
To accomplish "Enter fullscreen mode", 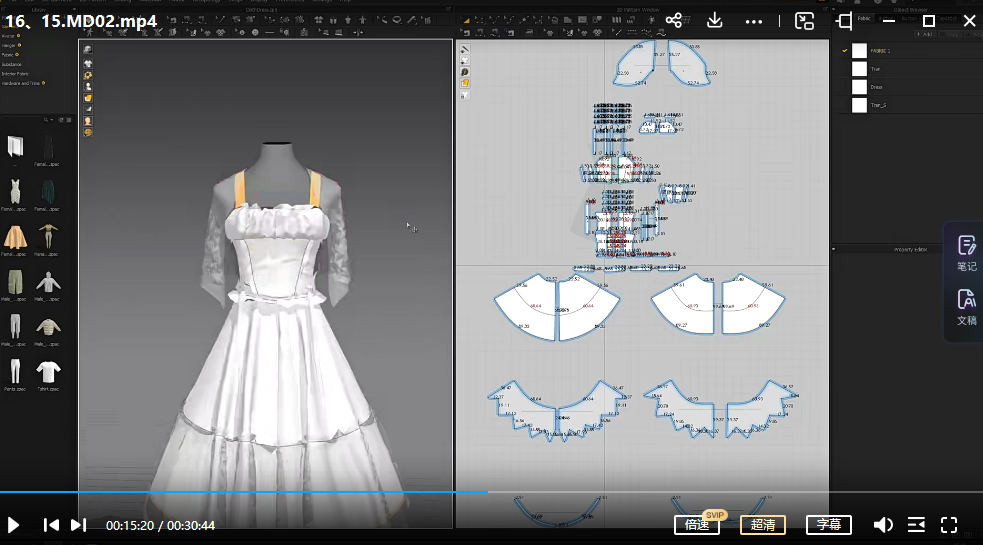I will pyautogui.click(x=949, y=525).
